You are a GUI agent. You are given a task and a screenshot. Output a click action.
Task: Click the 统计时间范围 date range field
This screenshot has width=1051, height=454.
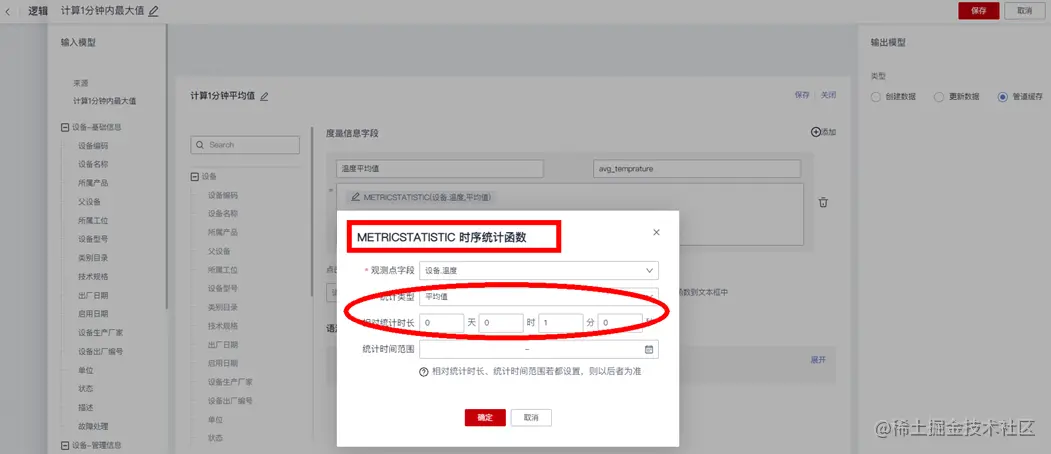coord(539,349)
